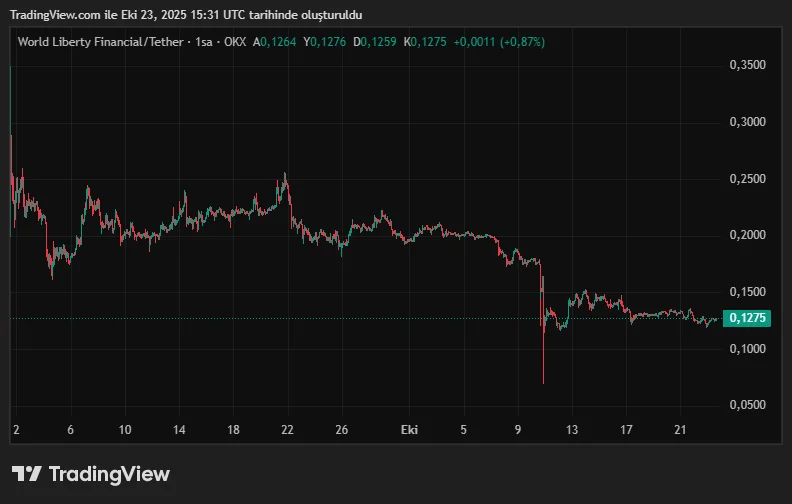Select the 1sa interval label
Screen dimensions: 792x504
click(206, 42)
